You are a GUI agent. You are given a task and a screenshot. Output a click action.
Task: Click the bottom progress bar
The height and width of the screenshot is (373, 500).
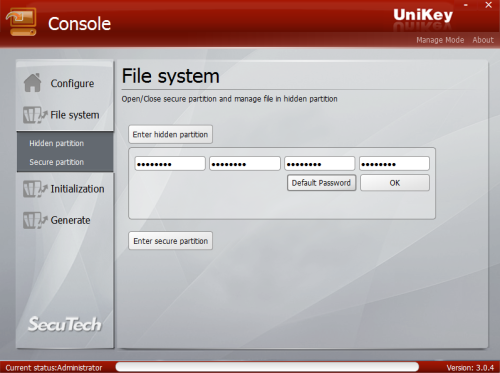[x=267, y=367]
